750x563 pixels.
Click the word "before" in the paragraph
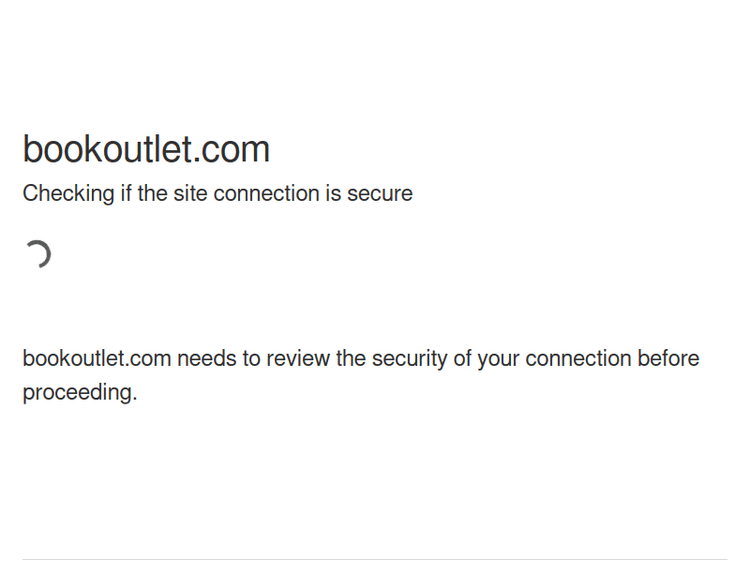(x=669, y=359)
